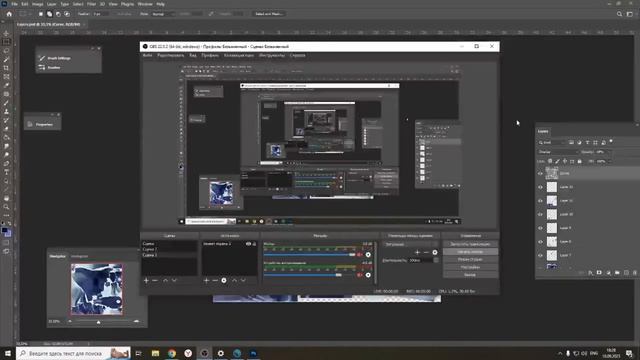The width and height of the screenshot is (640, 360).
Task: Delete layer trash icon in Layers panel
Action: click(x=635, y=273)
